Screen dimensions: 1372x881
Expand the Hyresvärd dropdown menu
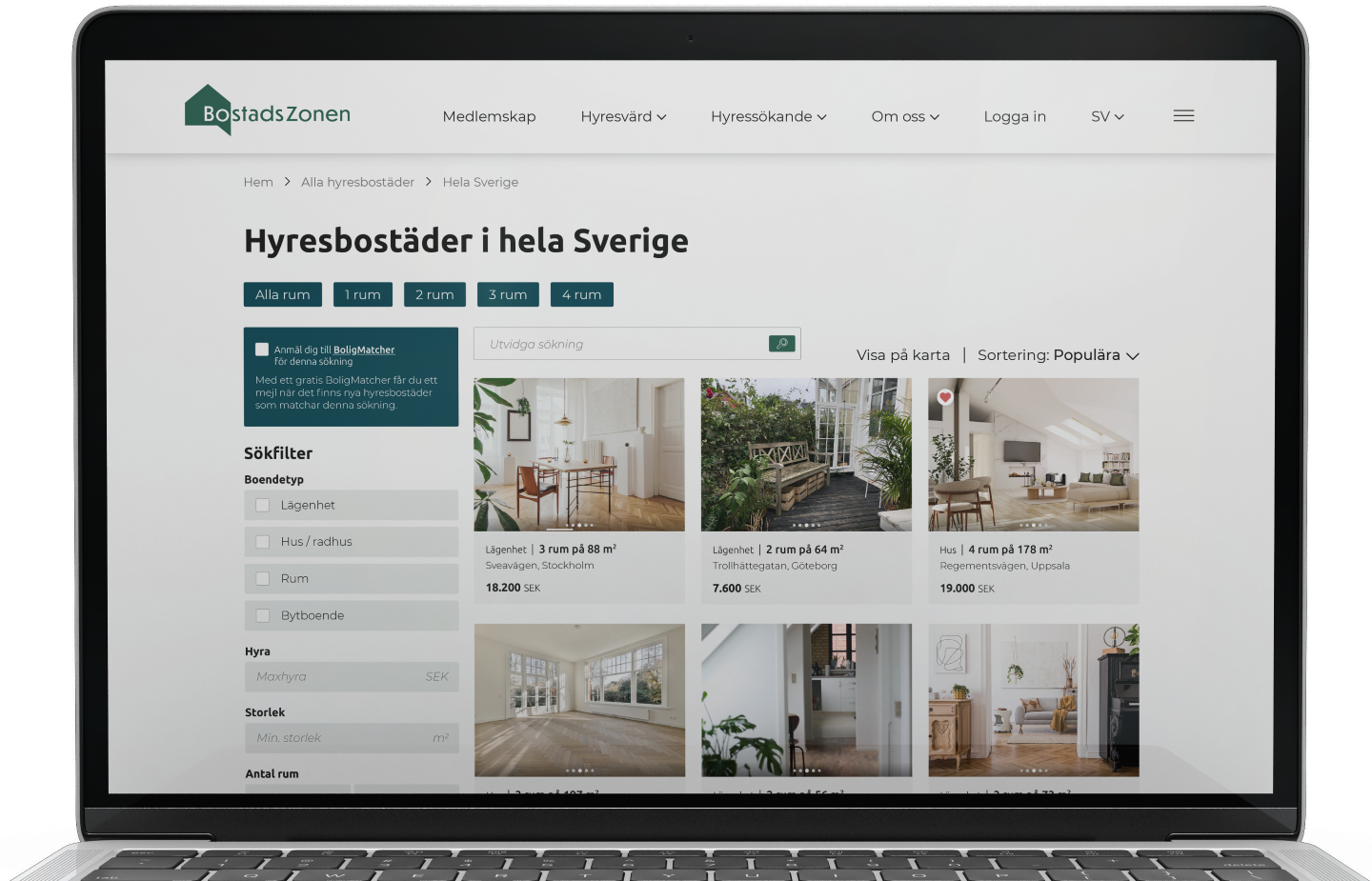pyautogui.click(x=623, y=116)
